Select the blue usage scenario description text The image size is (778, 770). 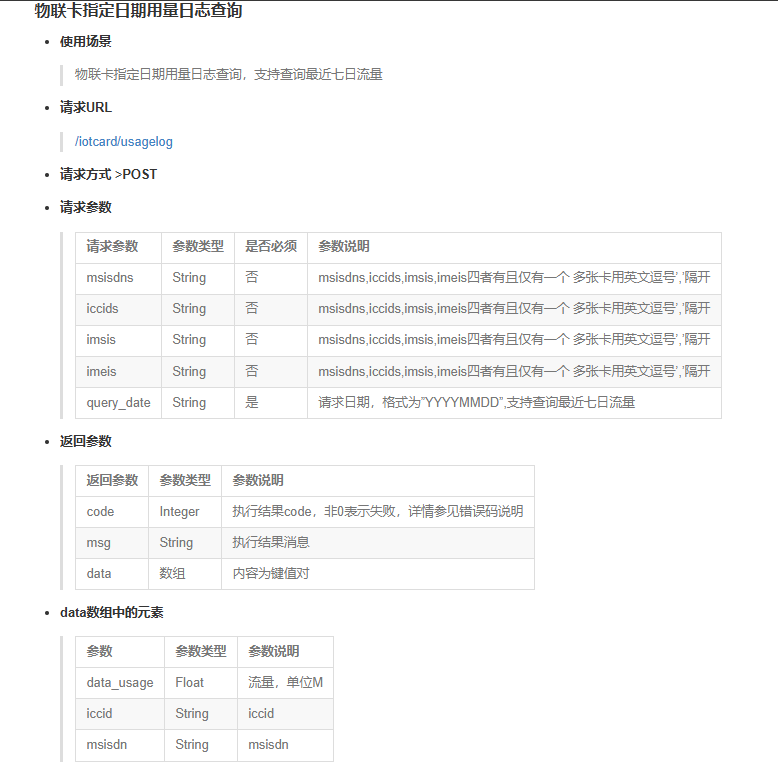(x=229, y=74)
